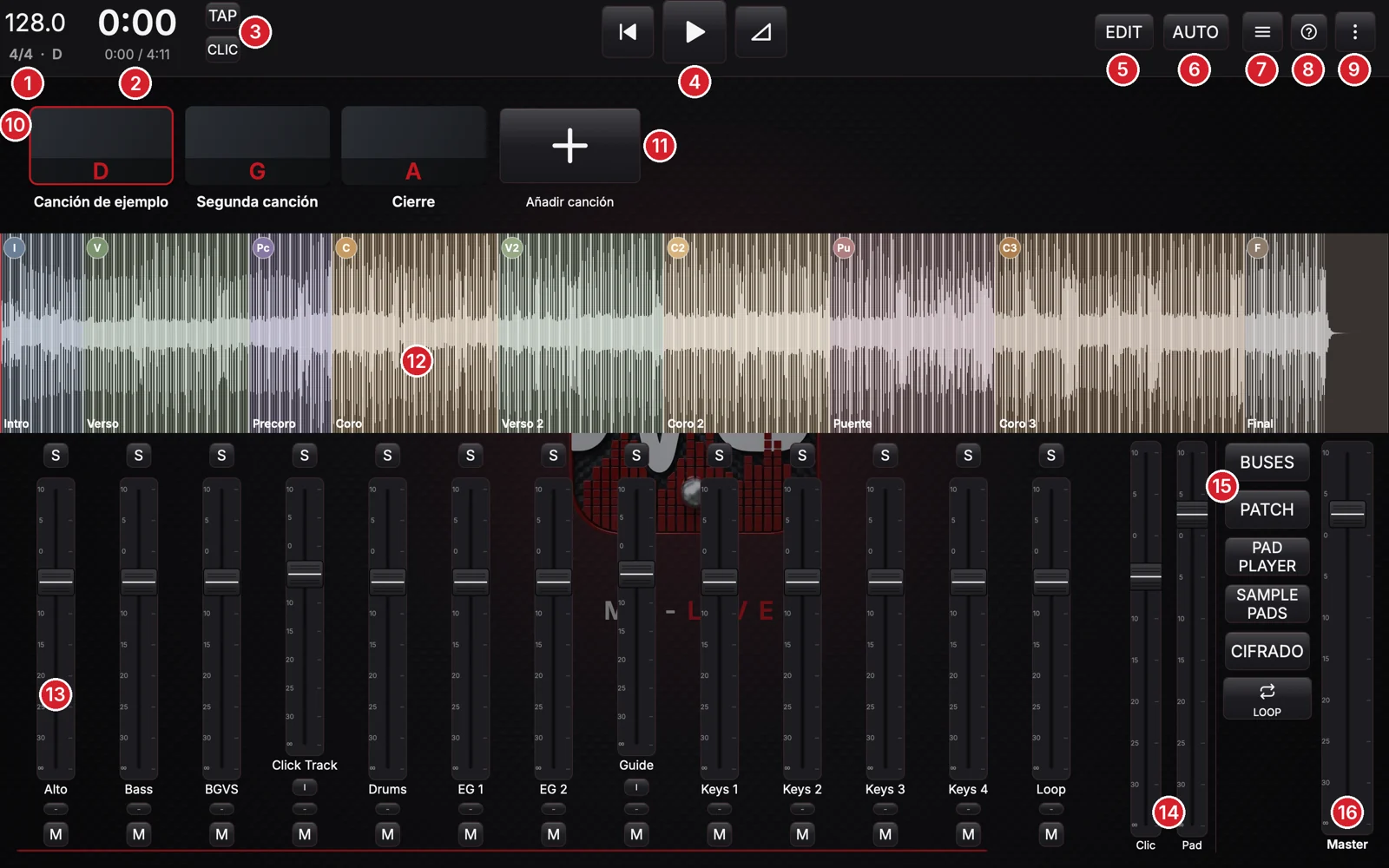Viewport: 1389px width, 868px height.
Task: Tap tempo with the TAP button
Action: tap(222, 16)
